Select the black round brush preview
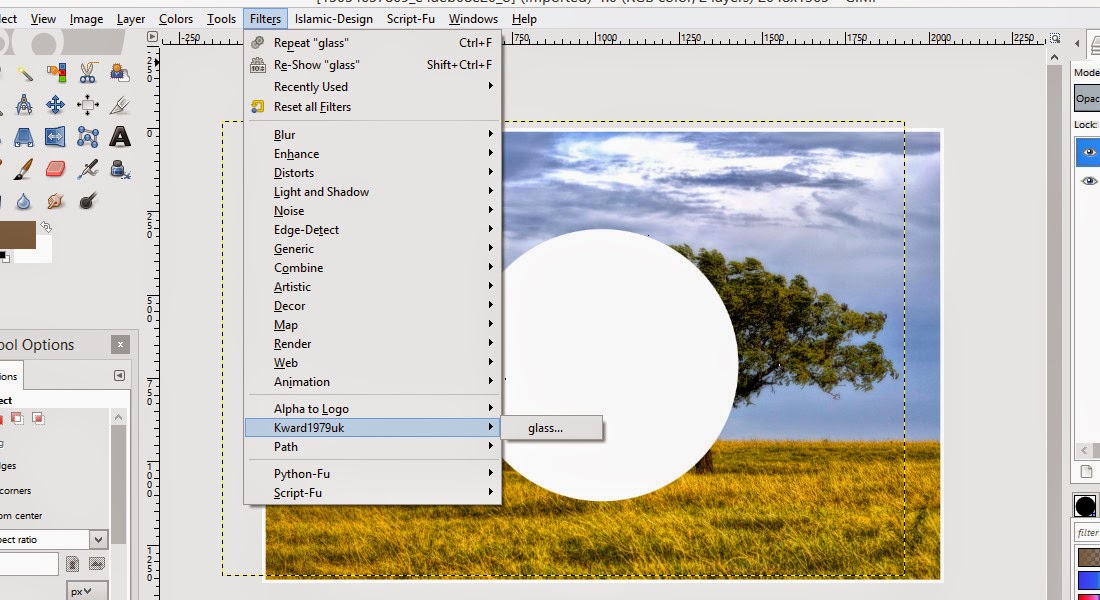The height and width of the screenshot is (600, 1100). (x=1085, y=505)
